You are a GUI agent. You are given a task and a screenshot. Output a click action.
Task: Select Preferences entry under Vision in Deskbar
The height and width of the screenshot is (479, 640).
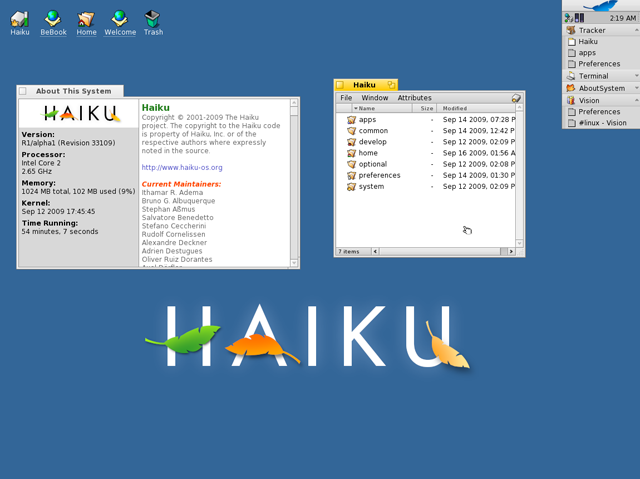pyautogui.click(x=601, y=112)
